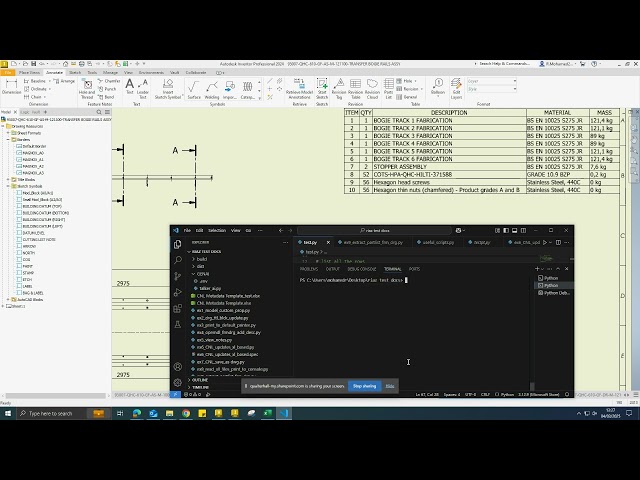Click Retrieve Model Annotations
Screen dimensions: 640x480
(299, 89)
